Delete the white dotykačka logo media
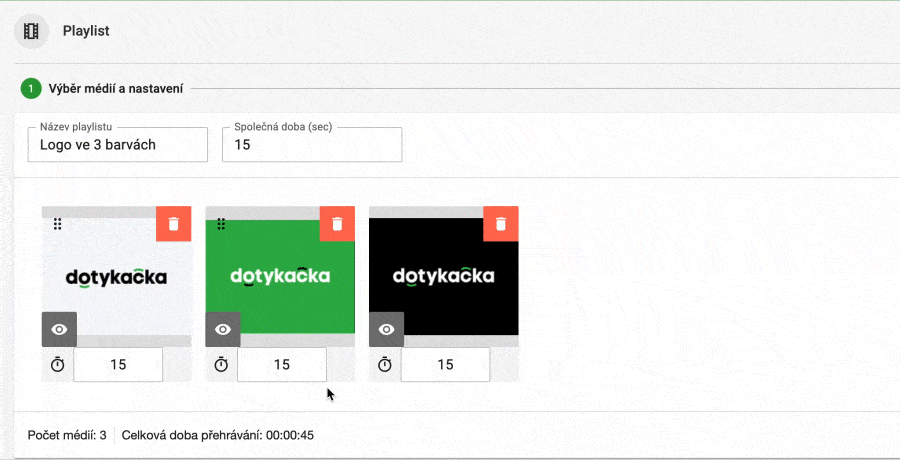Image resolution: width=900 pixels, height=460 pixels. [173, 224]
